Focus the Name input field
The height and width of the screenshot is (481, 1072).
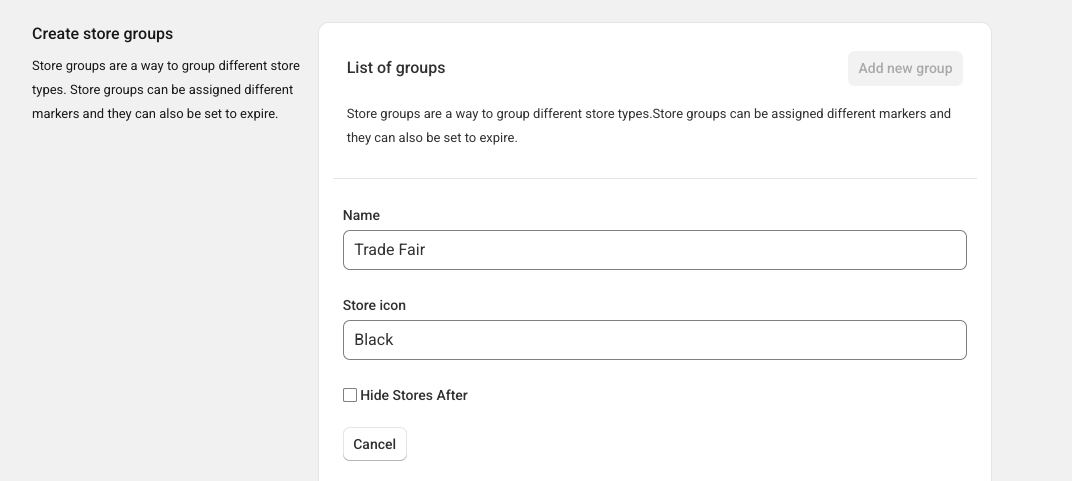[654, 250]
